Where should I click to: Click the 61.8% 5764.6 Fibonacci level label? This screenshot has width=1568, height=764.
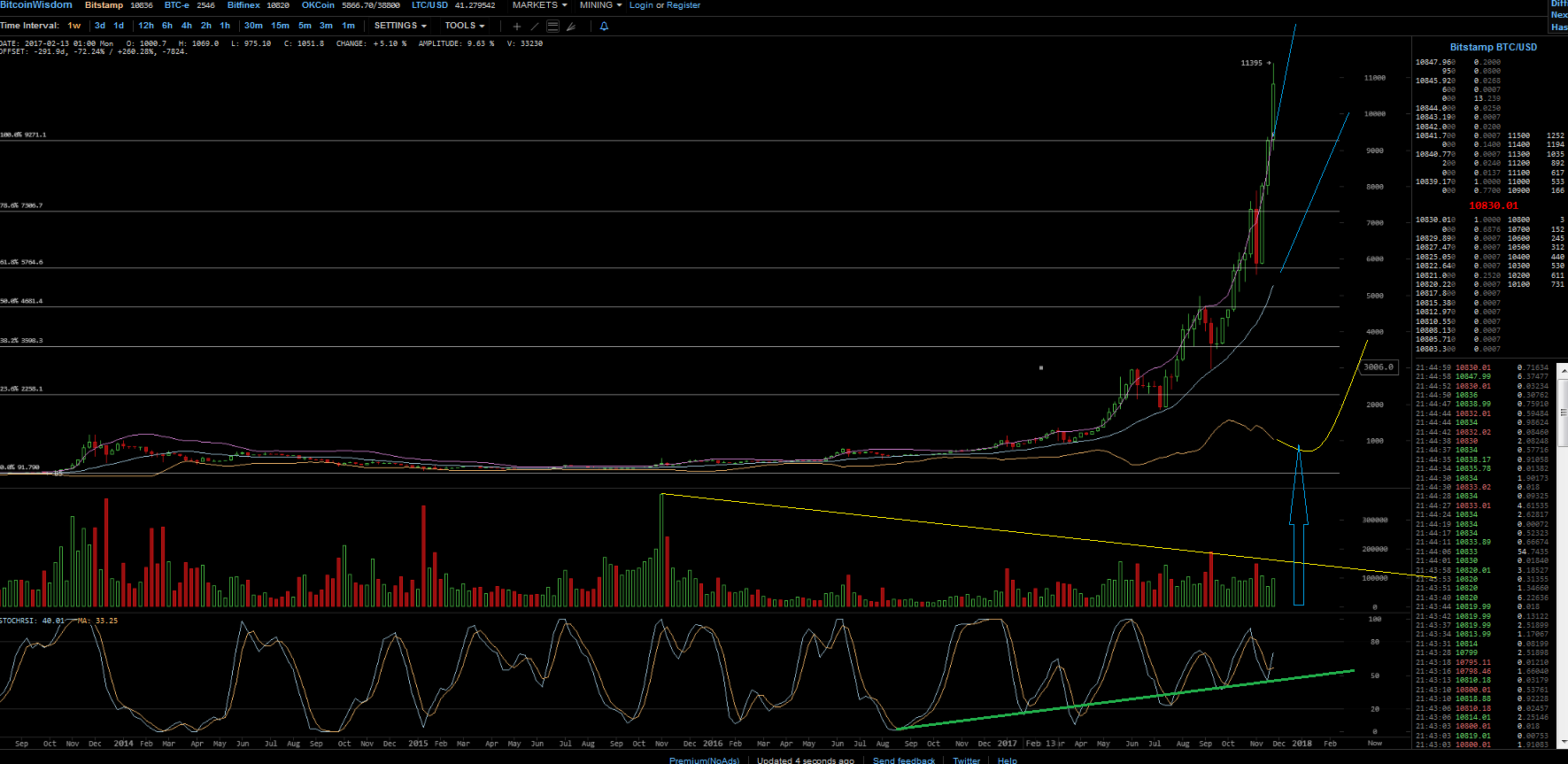21,262
